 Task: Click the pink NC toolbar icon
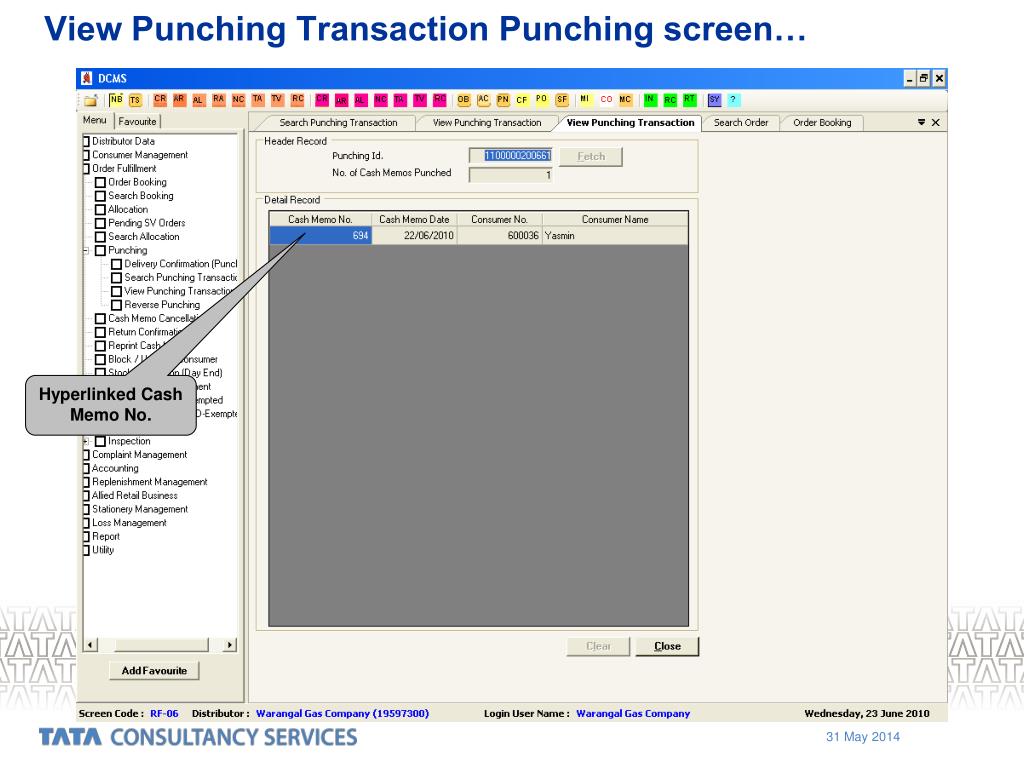pos(381,99)
